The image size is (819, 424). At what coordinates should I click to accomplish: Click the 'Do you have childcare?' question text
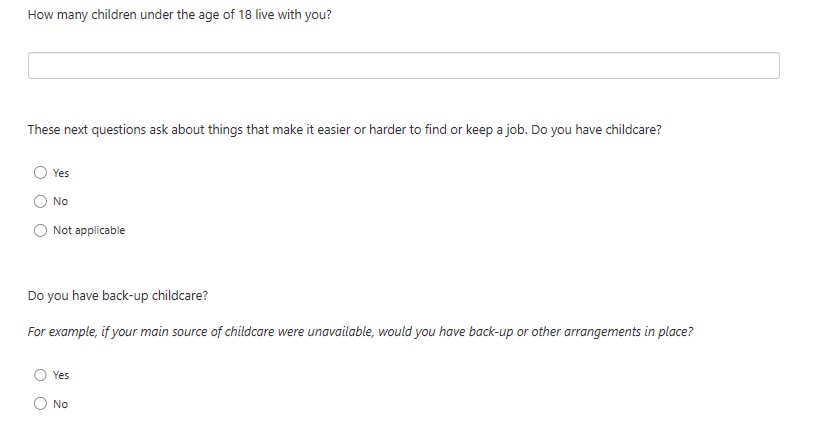pos(597,130)
